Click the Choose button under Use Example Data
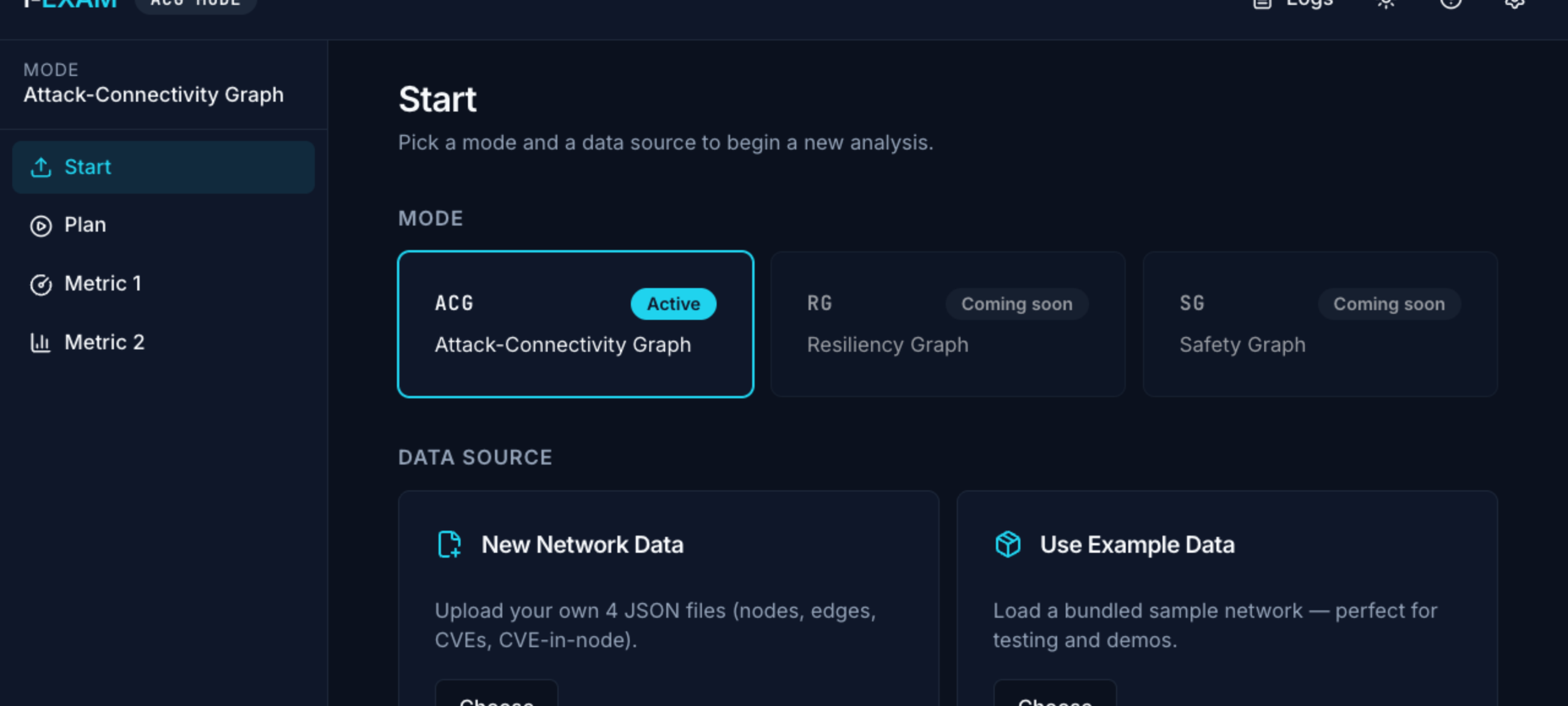Screen dimensions: 1568x706 point(1055,694)
